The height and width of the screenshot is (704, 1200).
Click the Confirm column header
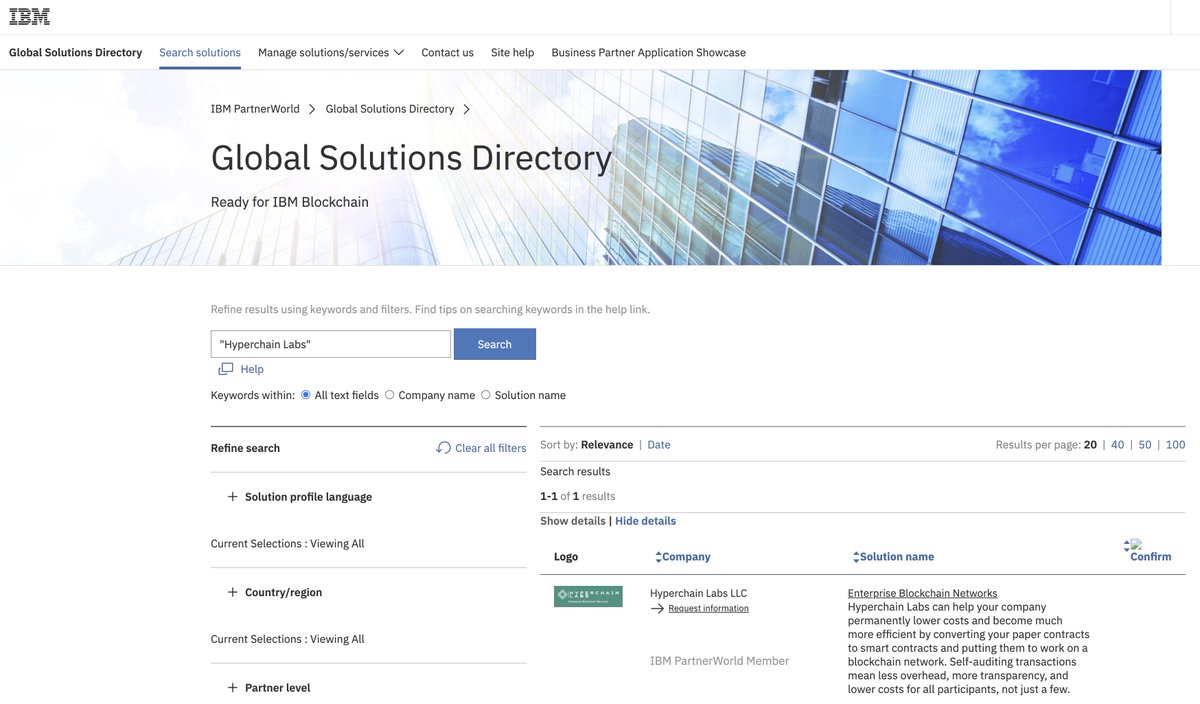tap(1151, 557)
